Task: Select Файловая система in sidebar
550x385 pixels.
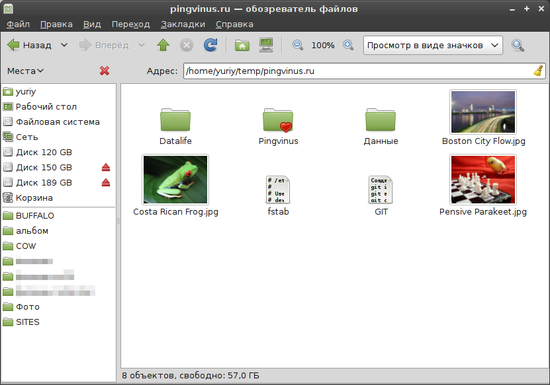Action: tap(59, 122)
